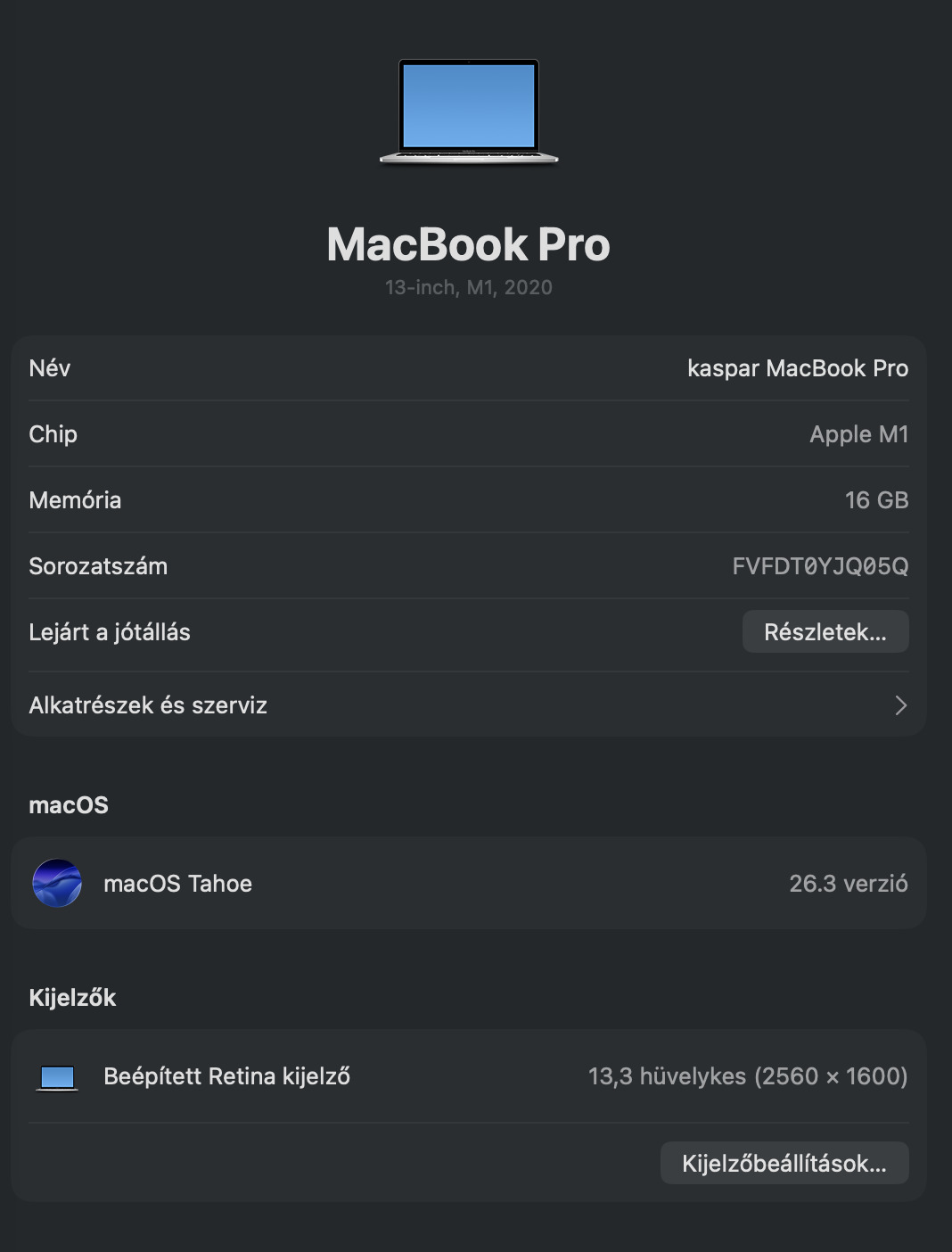Click the built-in Retina display icon
Viewport: 952px width, 1252px height.
pos(57,1077)
